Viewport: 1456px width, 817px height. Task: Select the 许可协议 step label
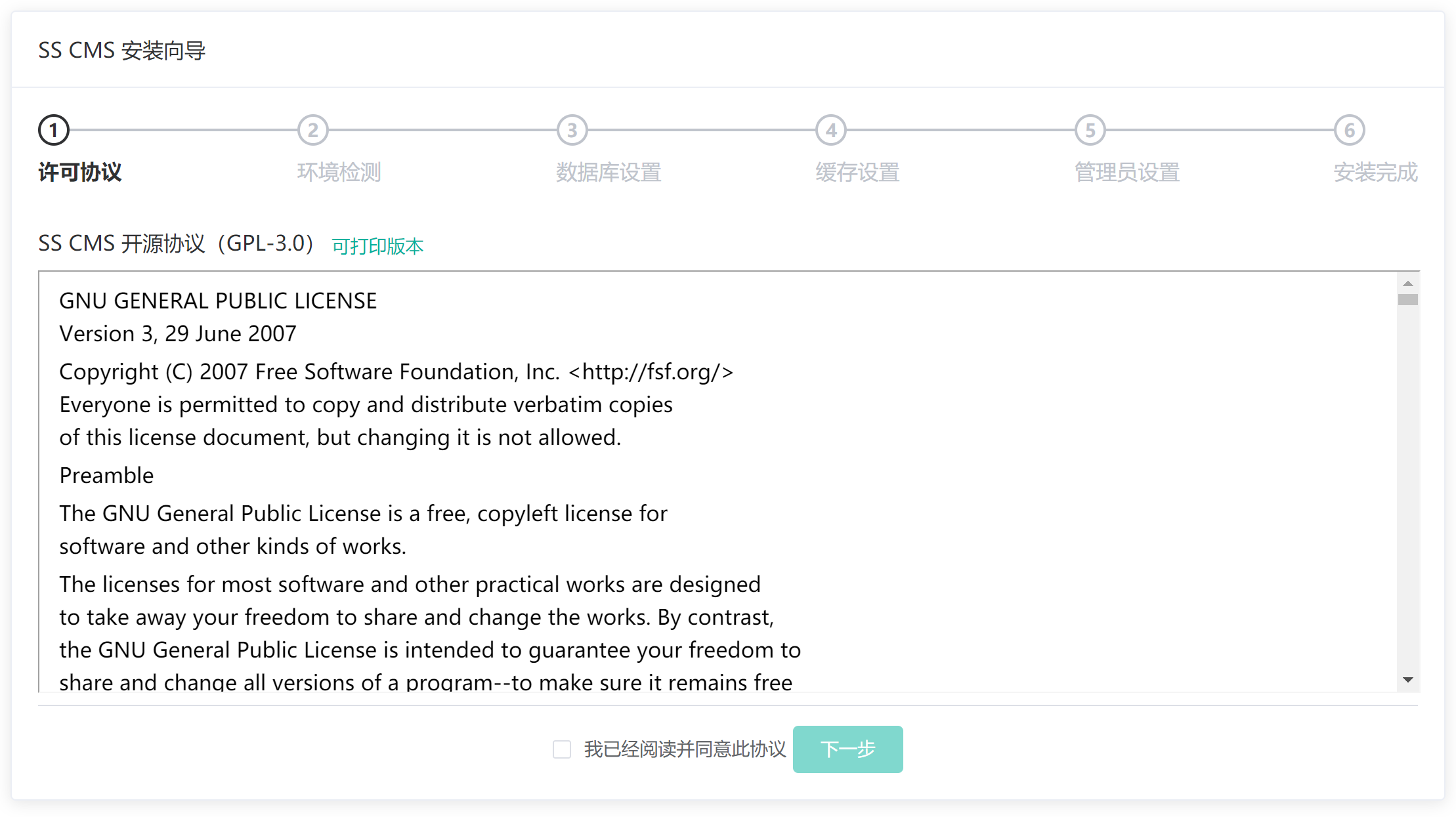coord(80,173)
